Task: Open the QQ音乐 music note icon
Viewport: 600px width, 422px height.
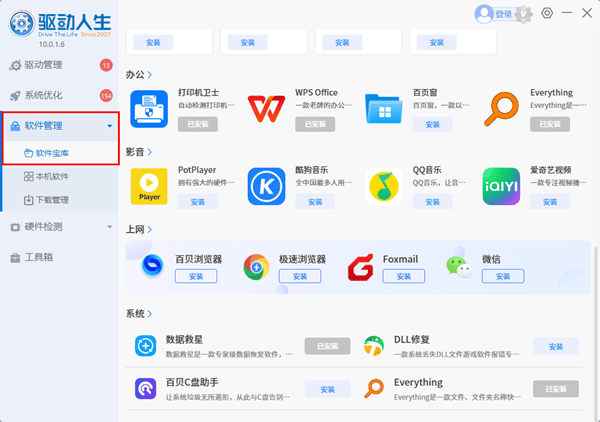Action: tap(383, 186)
